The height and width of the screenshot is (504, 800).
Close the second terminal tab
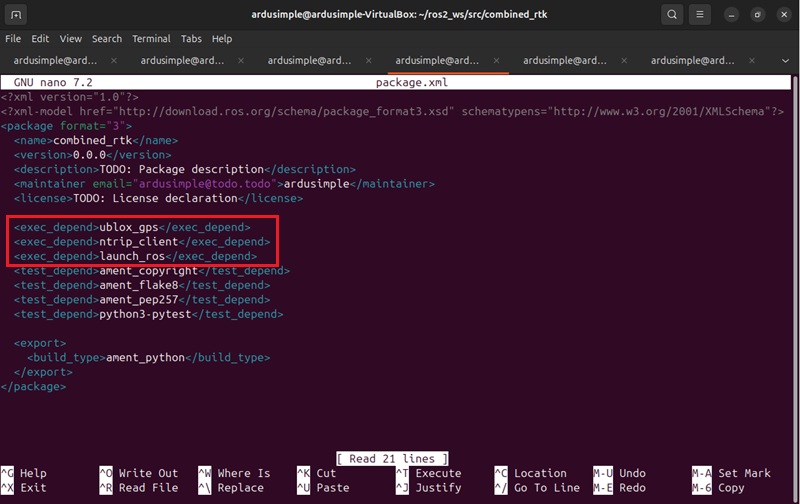coord(241,60)
